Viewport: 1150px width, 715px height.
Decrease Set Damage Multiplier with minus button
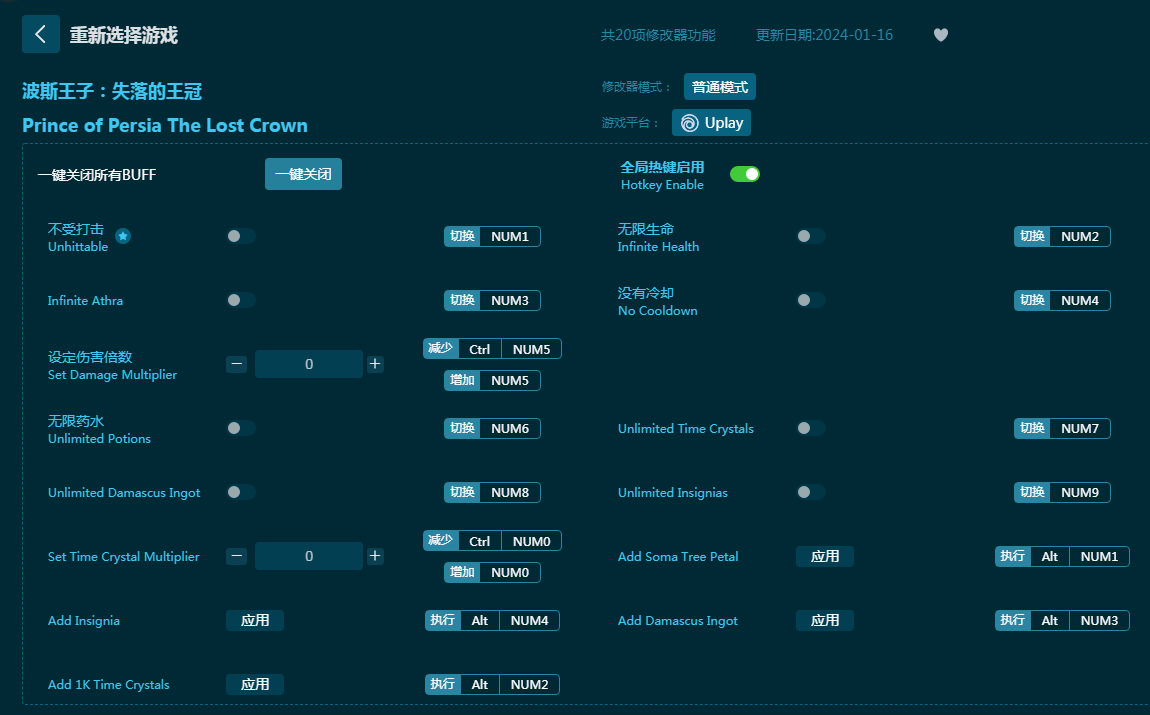pos(236,364)
